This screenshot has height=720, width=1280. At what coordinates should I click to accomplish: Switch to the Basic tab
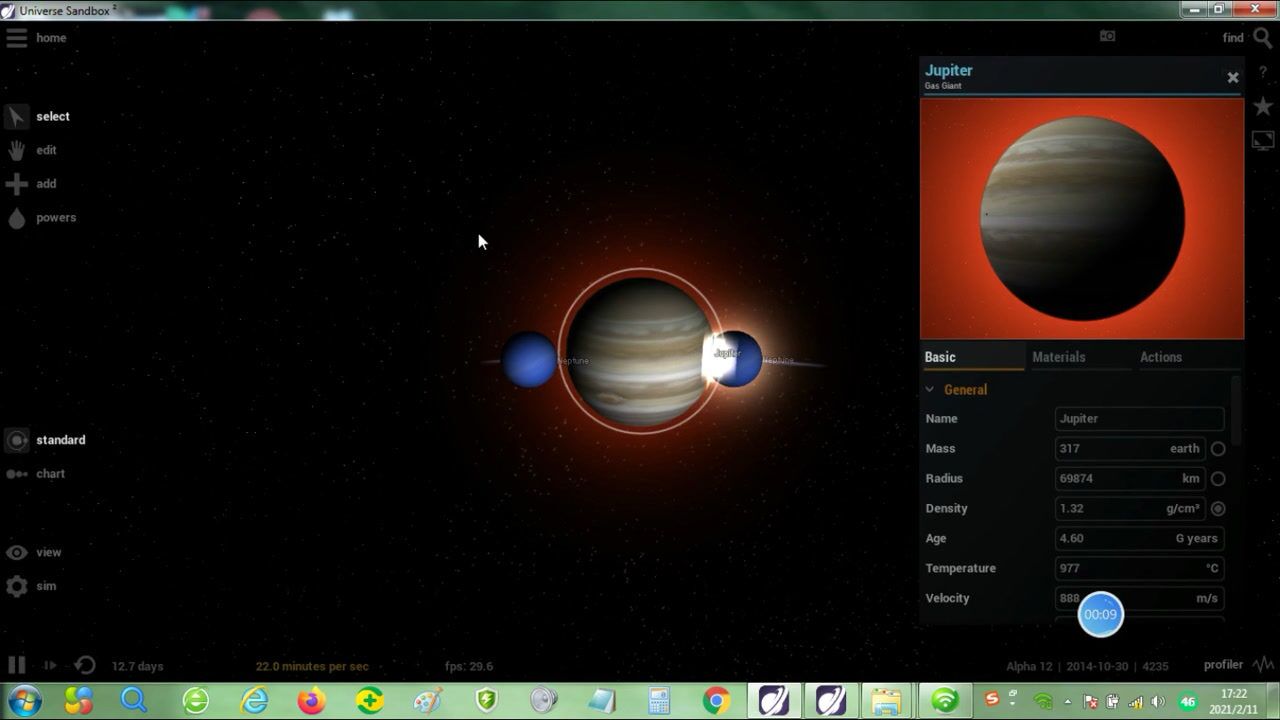[940, 357]
